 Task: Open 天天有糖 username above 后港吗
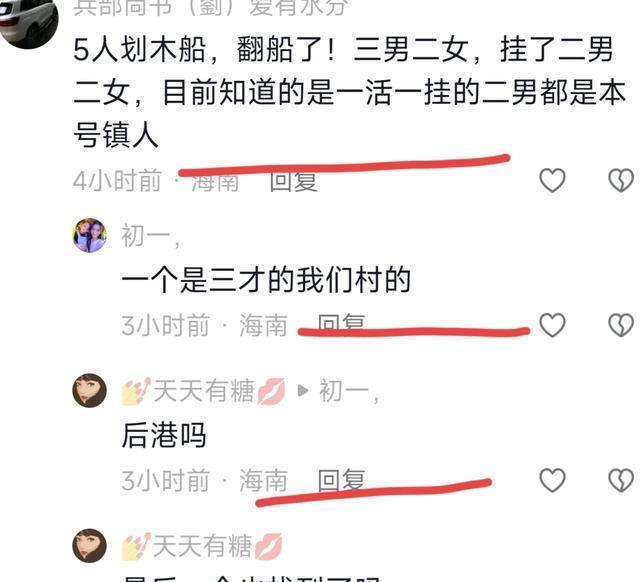pyautogui.click(x=204, y=391)
